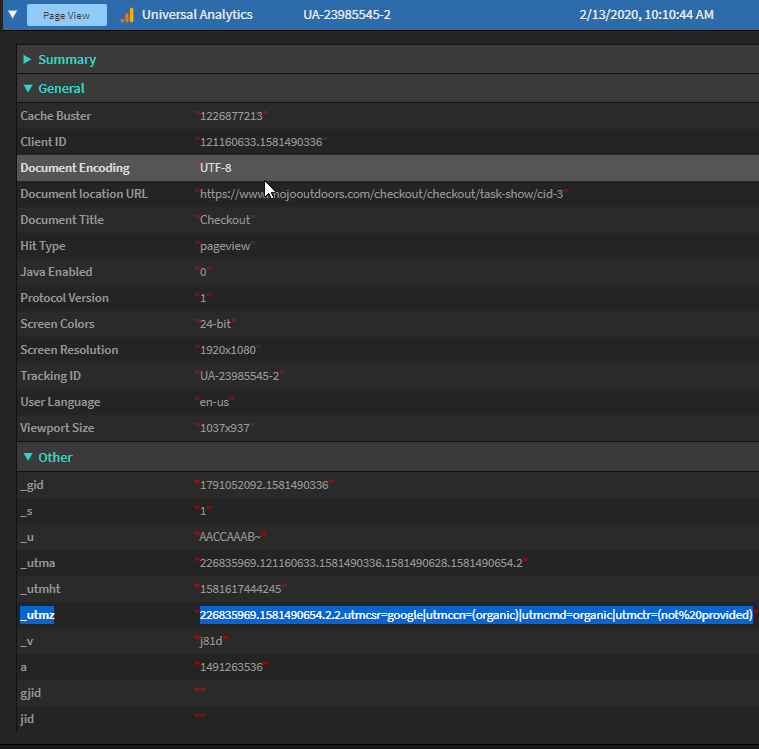Select the Document location URL value
Viewport: 759px width, 749px height.
381,194
